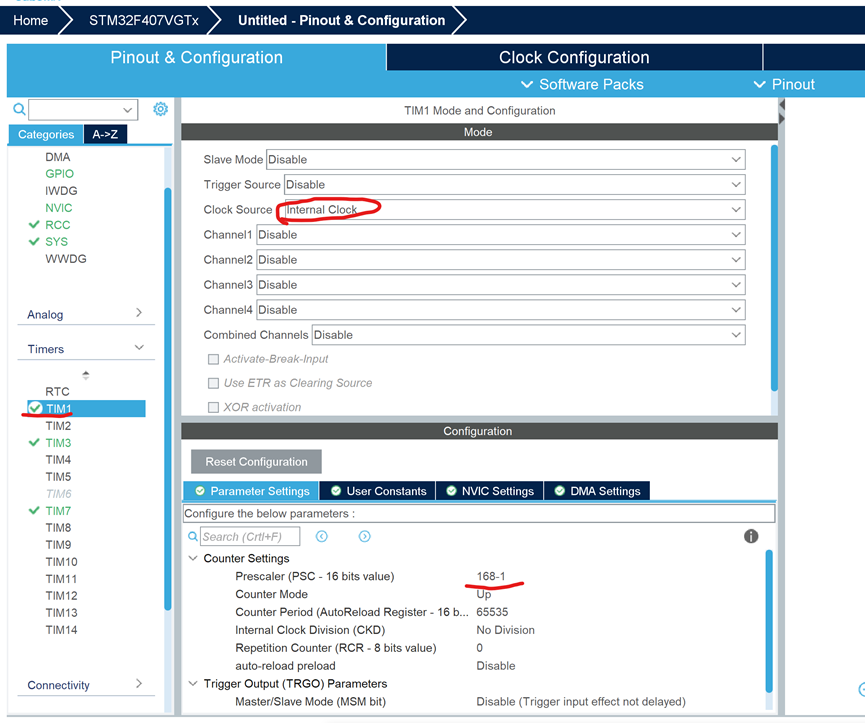This screenshot has height=723, width=865.
Task: Open the Software Packs menu
Action: pos(582,84)
